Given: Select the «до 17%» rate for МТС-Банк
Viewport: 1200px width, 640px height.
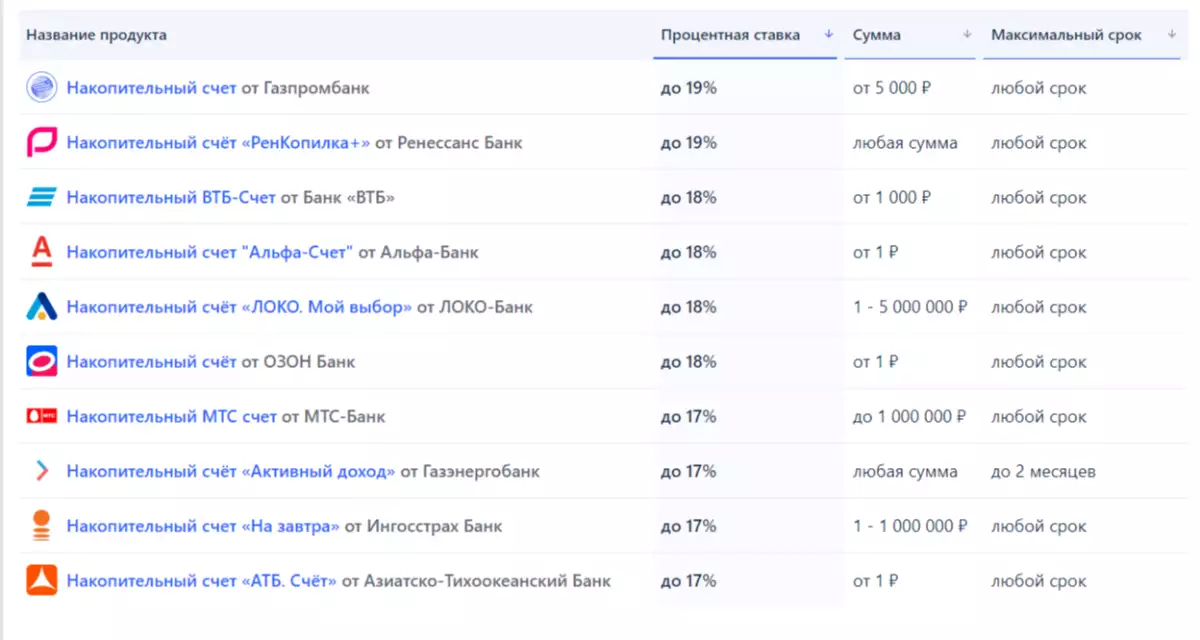Looking at the screenshot, I should pyautogui.click(x=689, y=417).
